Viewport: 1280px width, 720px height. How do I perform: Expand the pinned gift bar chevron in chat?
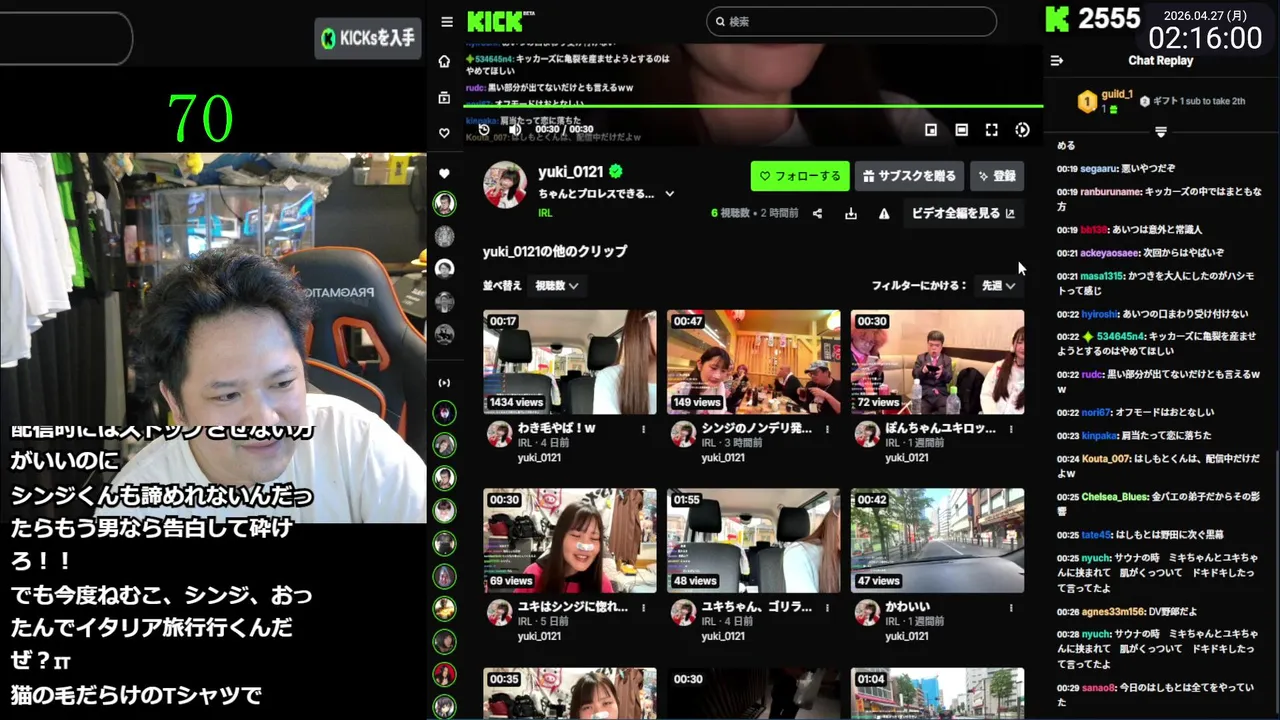tap(1160, 132)
